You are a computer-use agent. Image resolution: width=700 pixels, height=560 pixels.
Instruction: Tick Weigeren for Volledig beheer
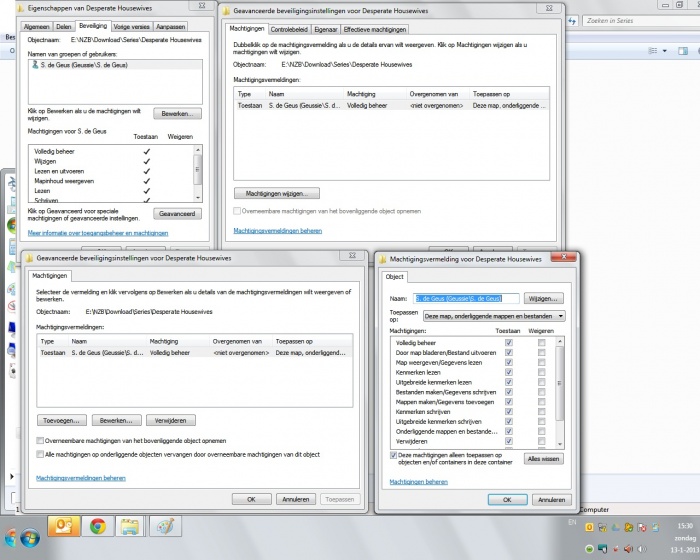click(541, 343)
